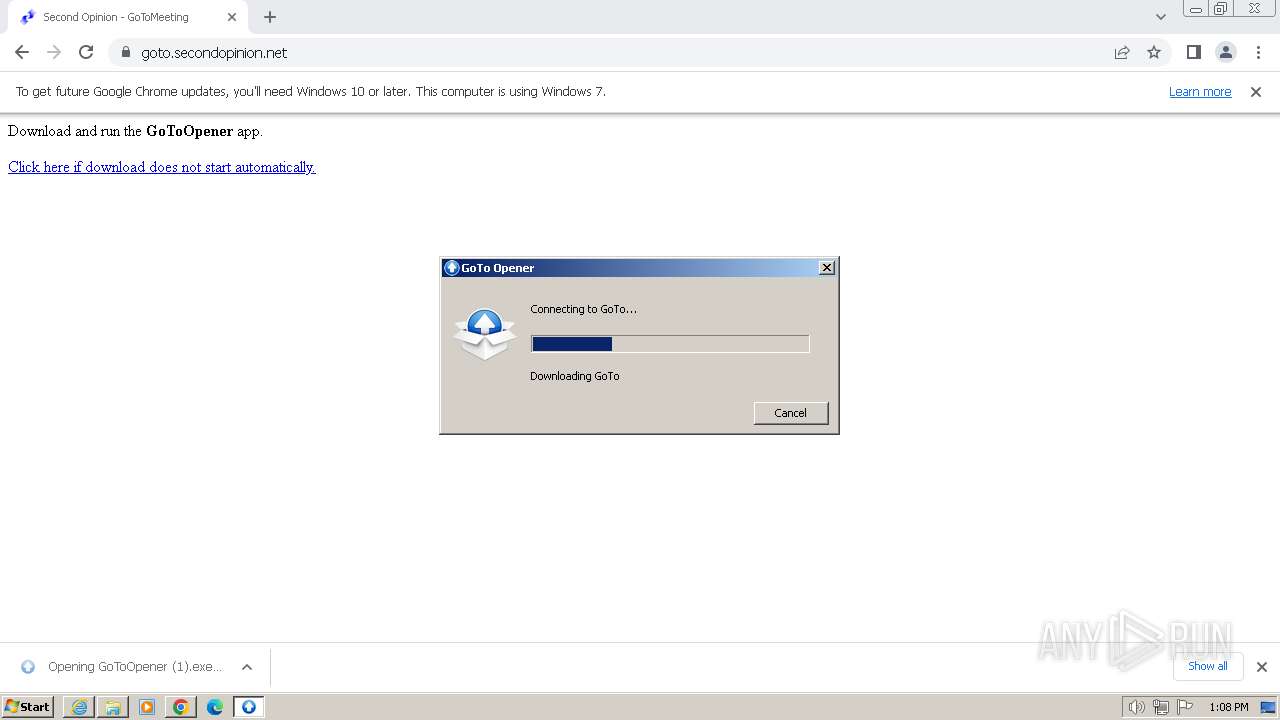Click the GoTo Opener title bar icon
The height and width of the screenshot is (720, 1280).
(452, 268)
